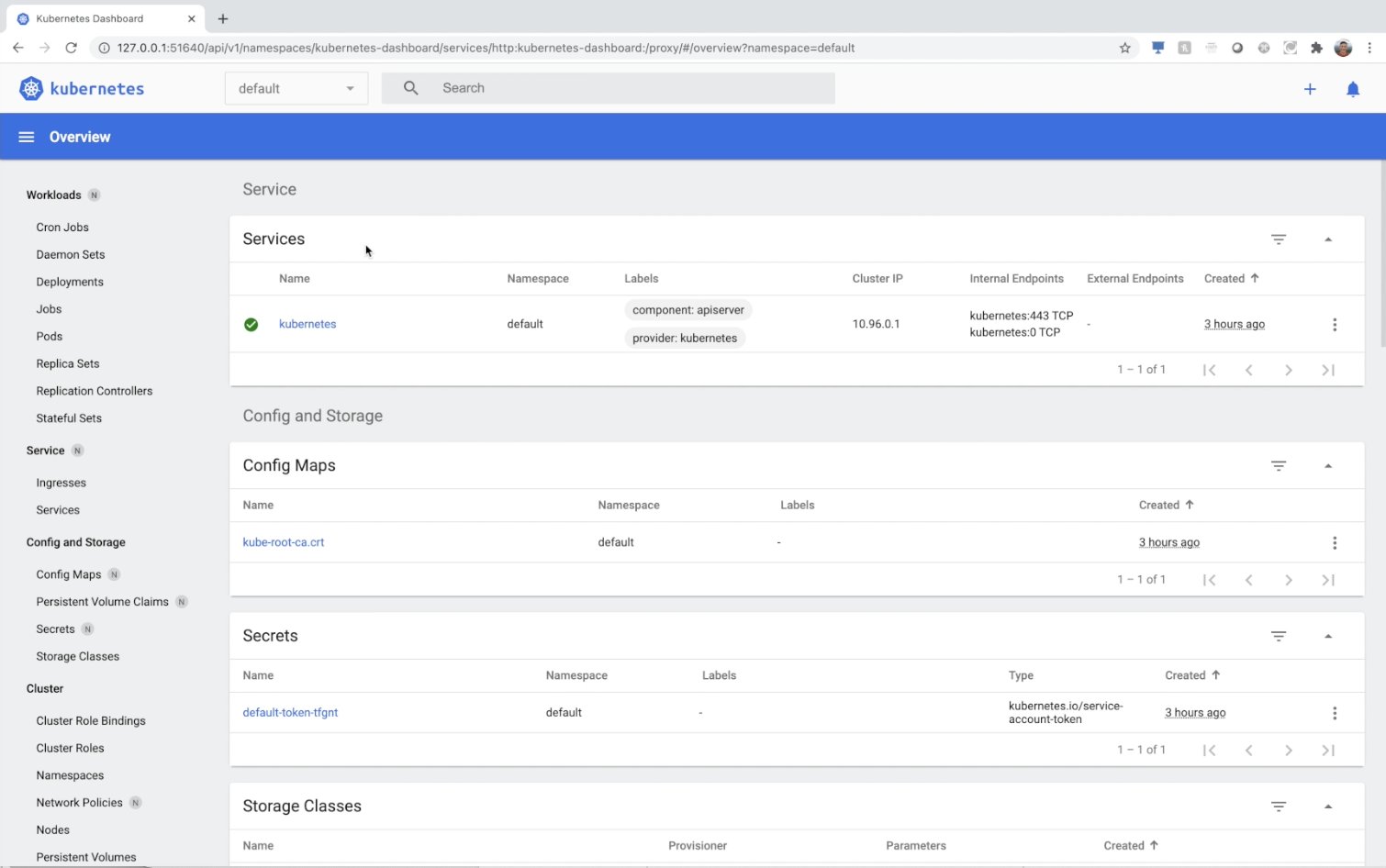Open the filter icon on Services card
Image resolution: width=1386 pixels, height=868 pixels.
pos(1279,239)
